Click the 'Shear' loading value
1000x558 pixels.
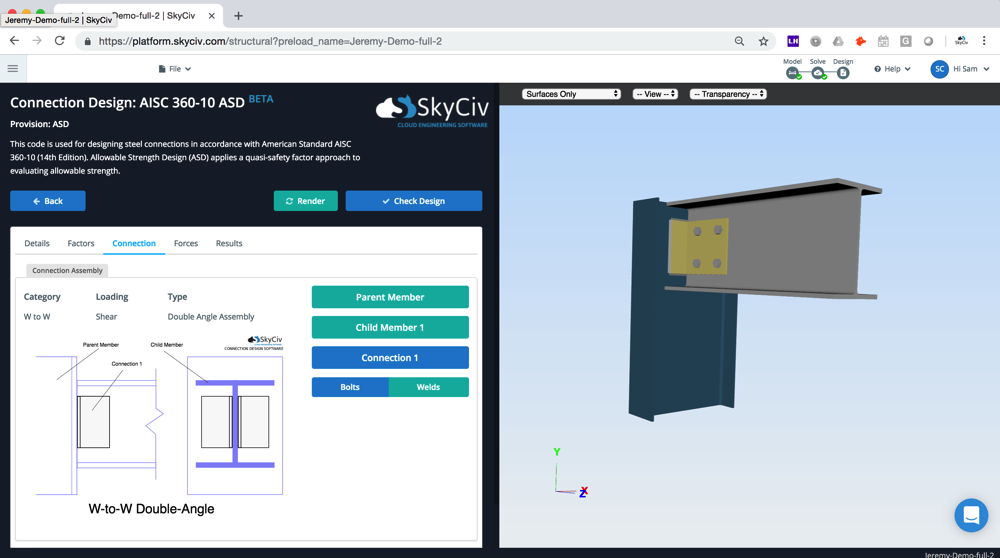click(106, 316)
